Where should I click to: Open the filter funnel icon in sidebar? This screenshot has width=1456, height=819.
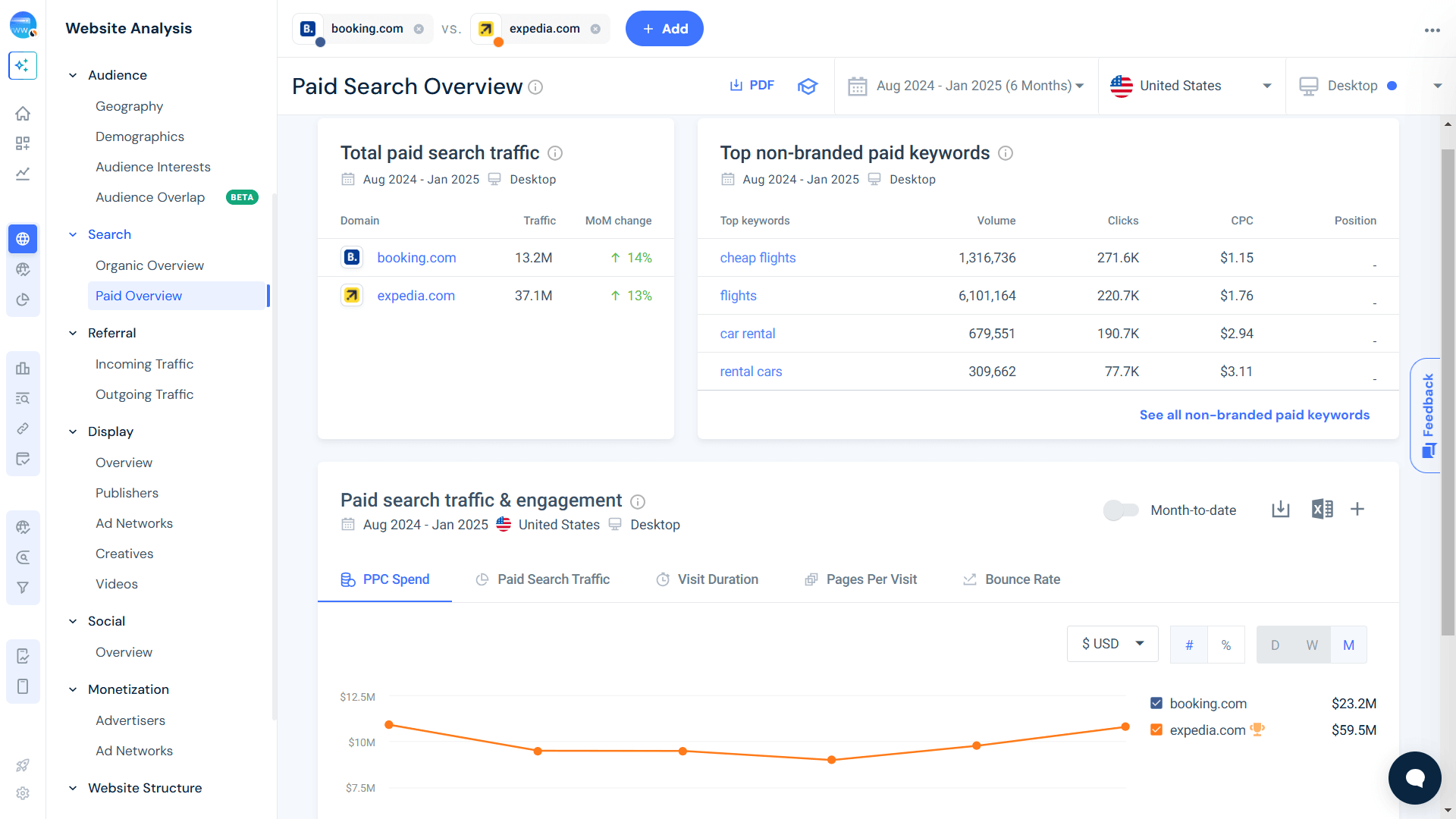click(x=23, y=587)
